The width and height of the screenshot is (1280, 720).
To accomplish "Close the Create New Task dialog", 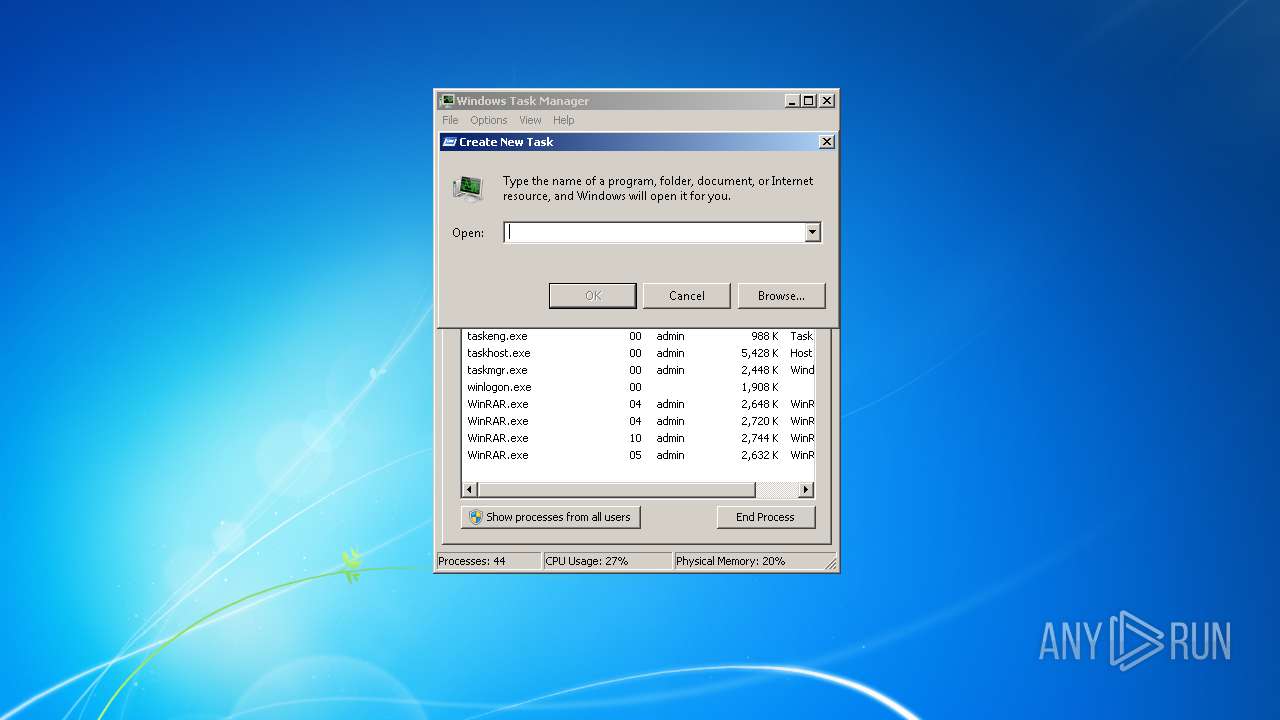I will pyautogui.click(x=826, y=142).
